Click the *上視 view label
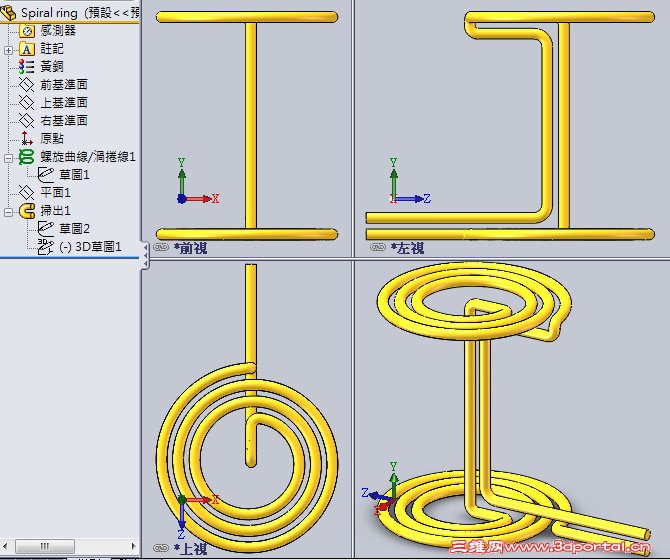The width and height of the screenshot is (670, 560). (190, 548)
